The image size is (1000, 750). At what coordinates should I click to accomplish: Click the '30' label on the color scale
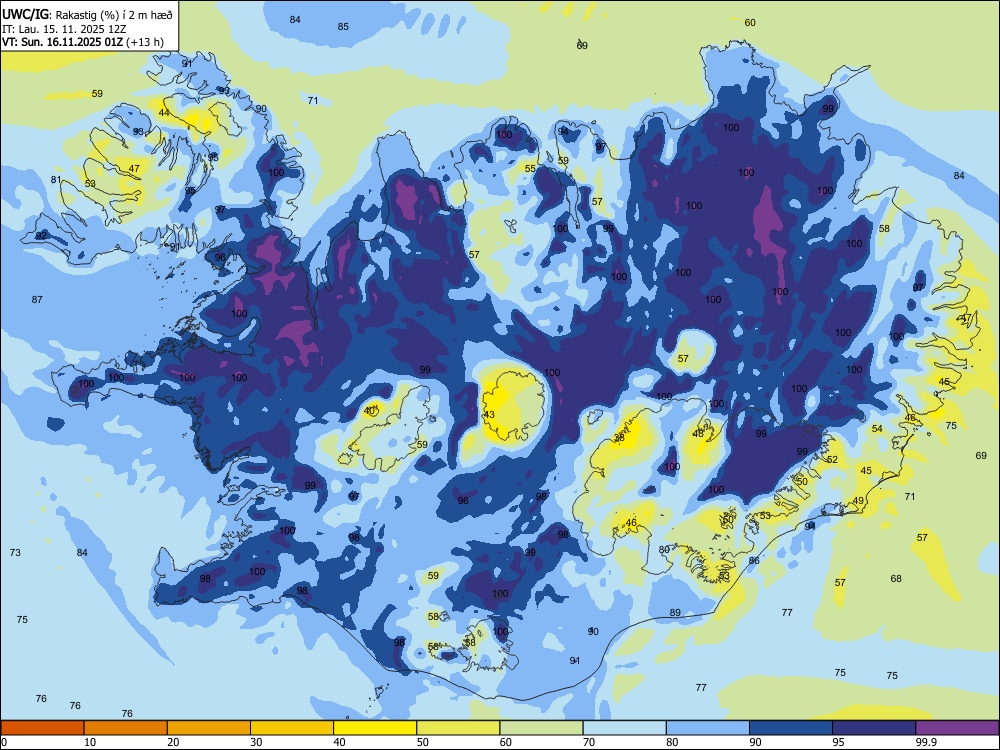[256, 742]
